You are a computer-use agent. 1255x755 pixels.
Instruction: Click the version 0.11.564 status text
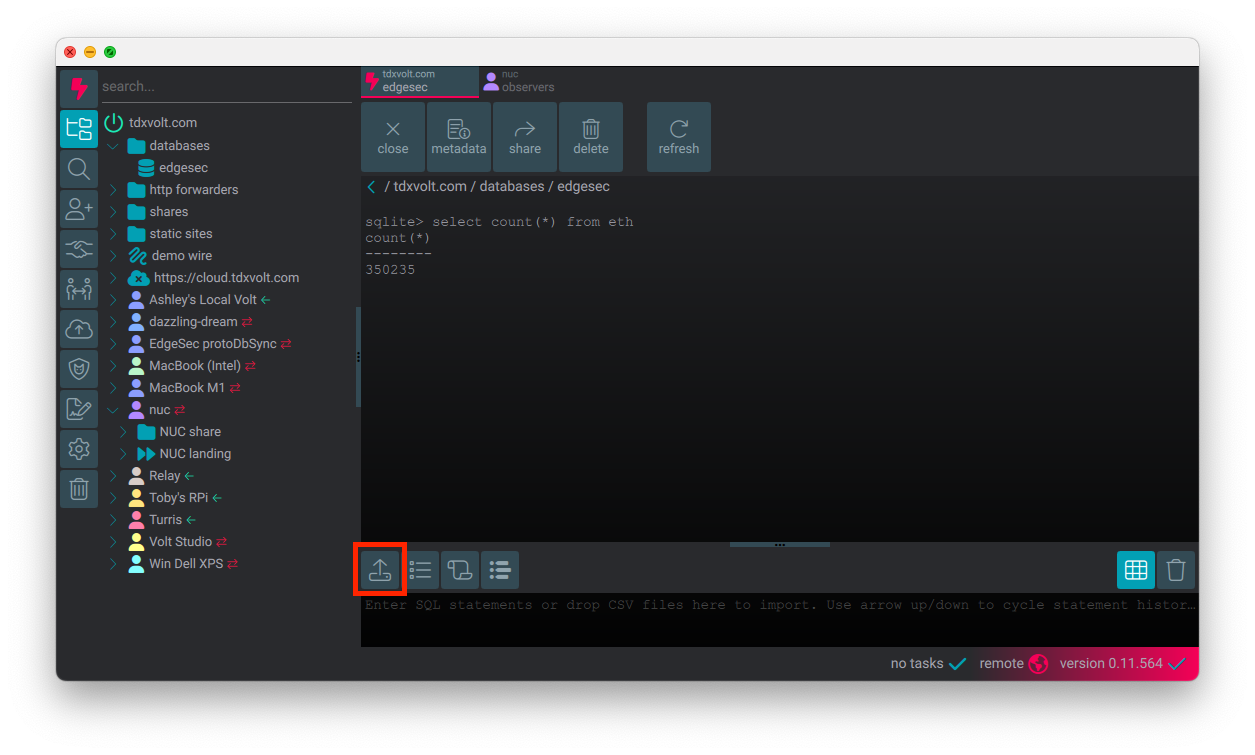1111,663
